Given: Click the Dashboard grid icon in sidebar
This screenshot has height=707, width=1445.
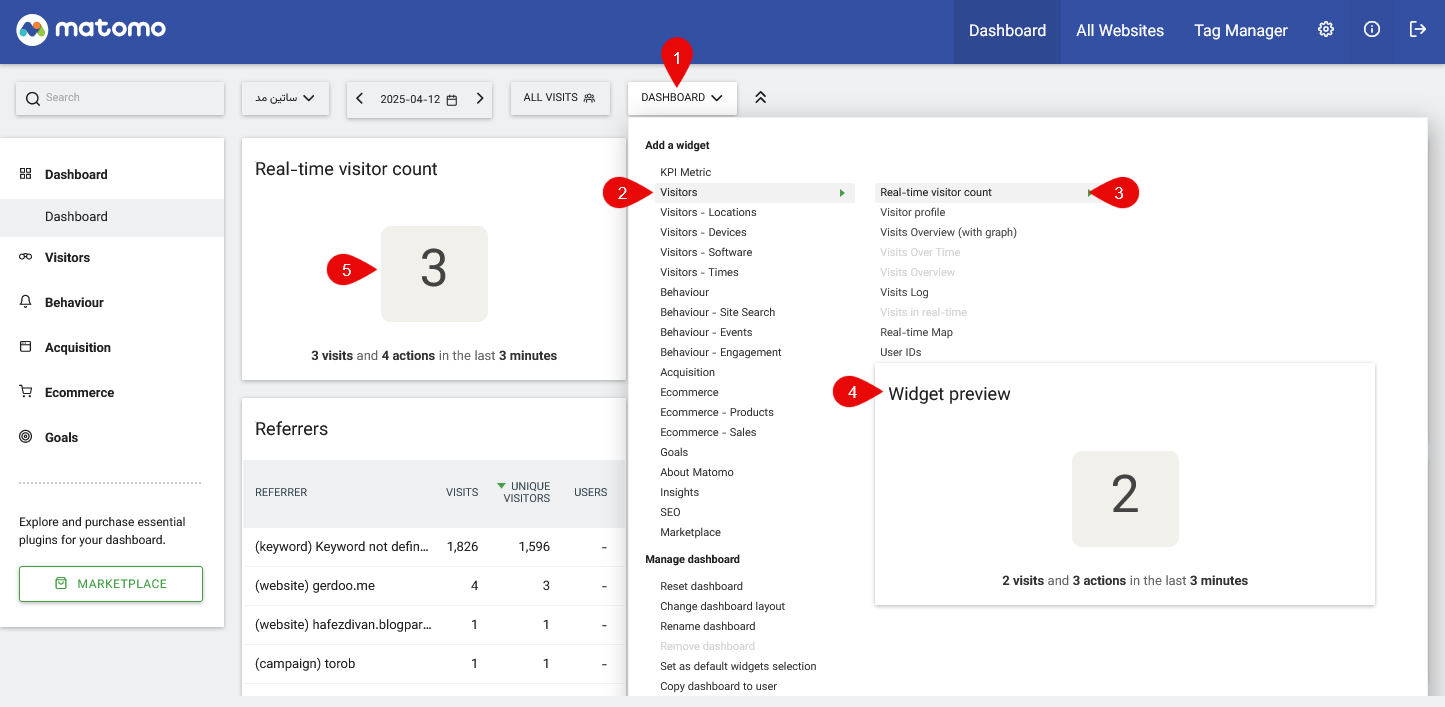Looking at the screenshot, I should click(x=26, y=174).
